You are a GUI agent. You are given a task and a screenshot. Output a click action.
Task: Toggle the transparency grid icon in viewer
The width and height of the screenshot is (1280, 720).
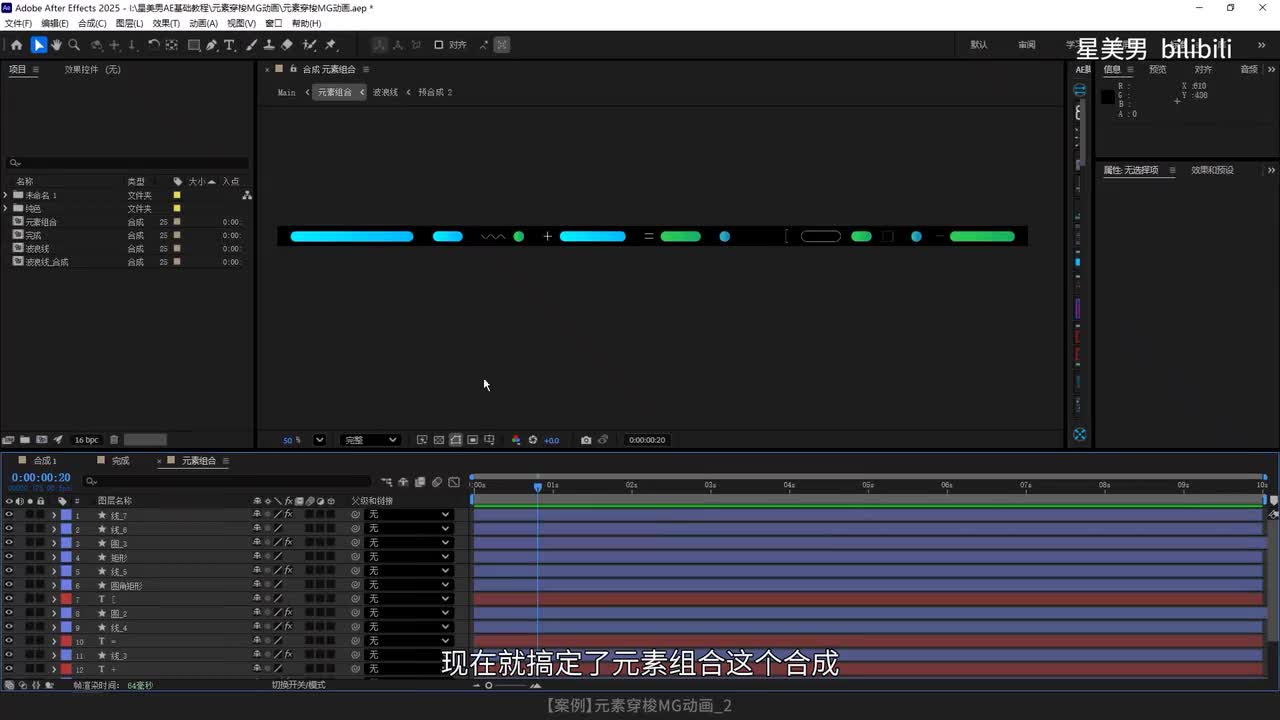(439, 440)
